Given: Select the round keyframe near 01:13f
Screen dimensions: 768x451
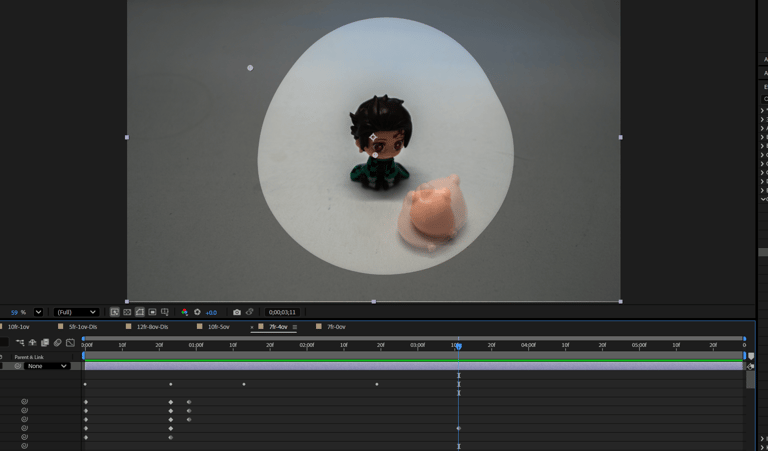Looking at the screenshot, I should tap(244, 384).
